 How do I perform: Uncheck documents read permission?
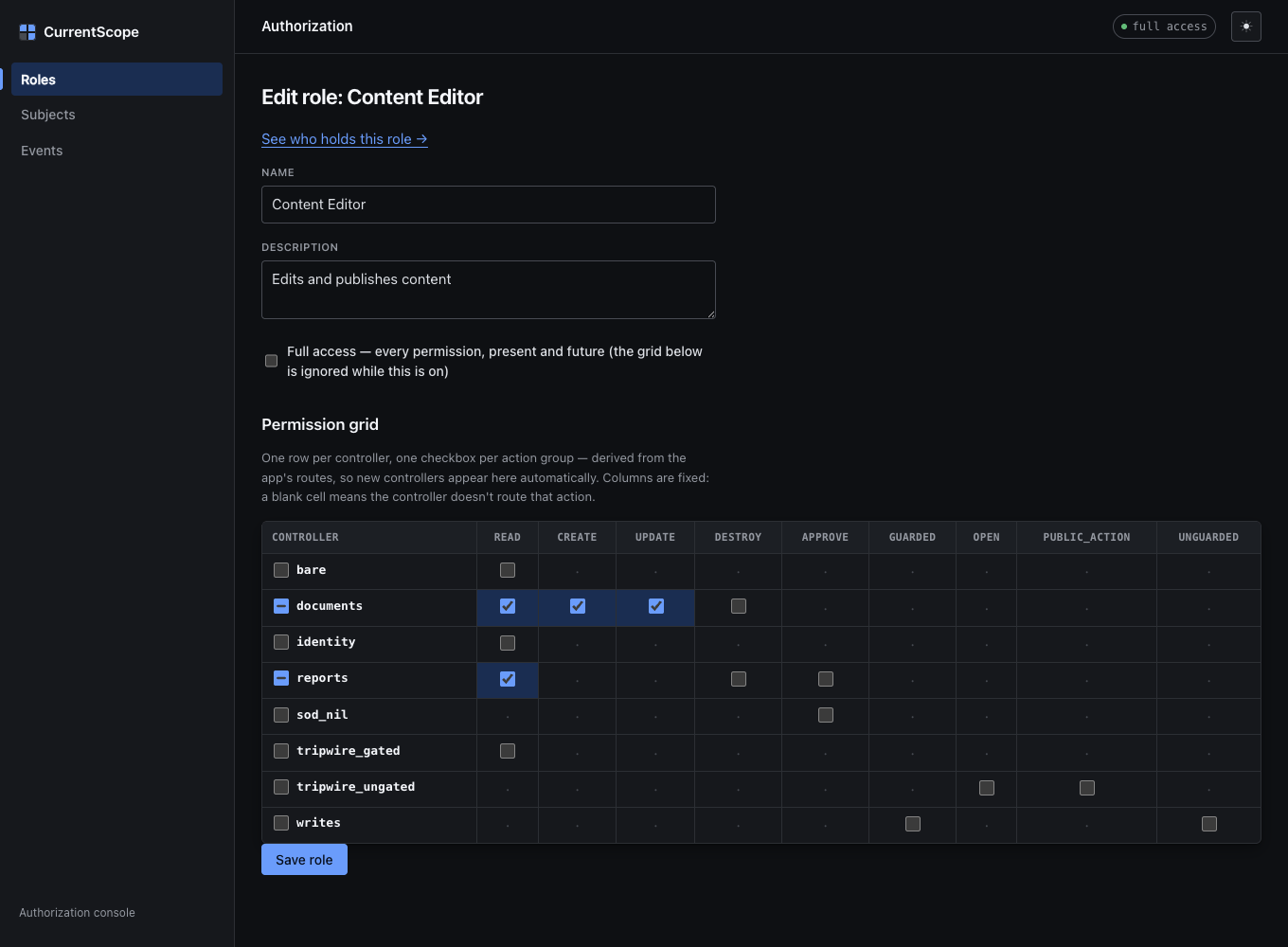point(508,606)
